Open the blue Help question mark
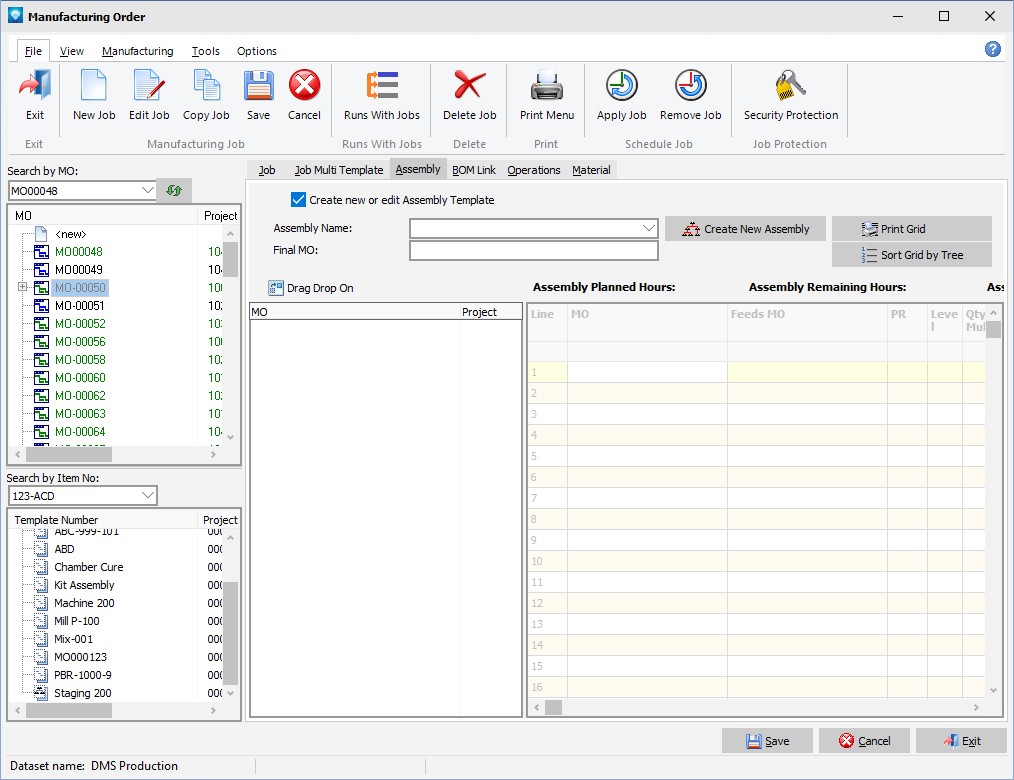The width and height of the screenshot is (1014, 780). [993, 49]
